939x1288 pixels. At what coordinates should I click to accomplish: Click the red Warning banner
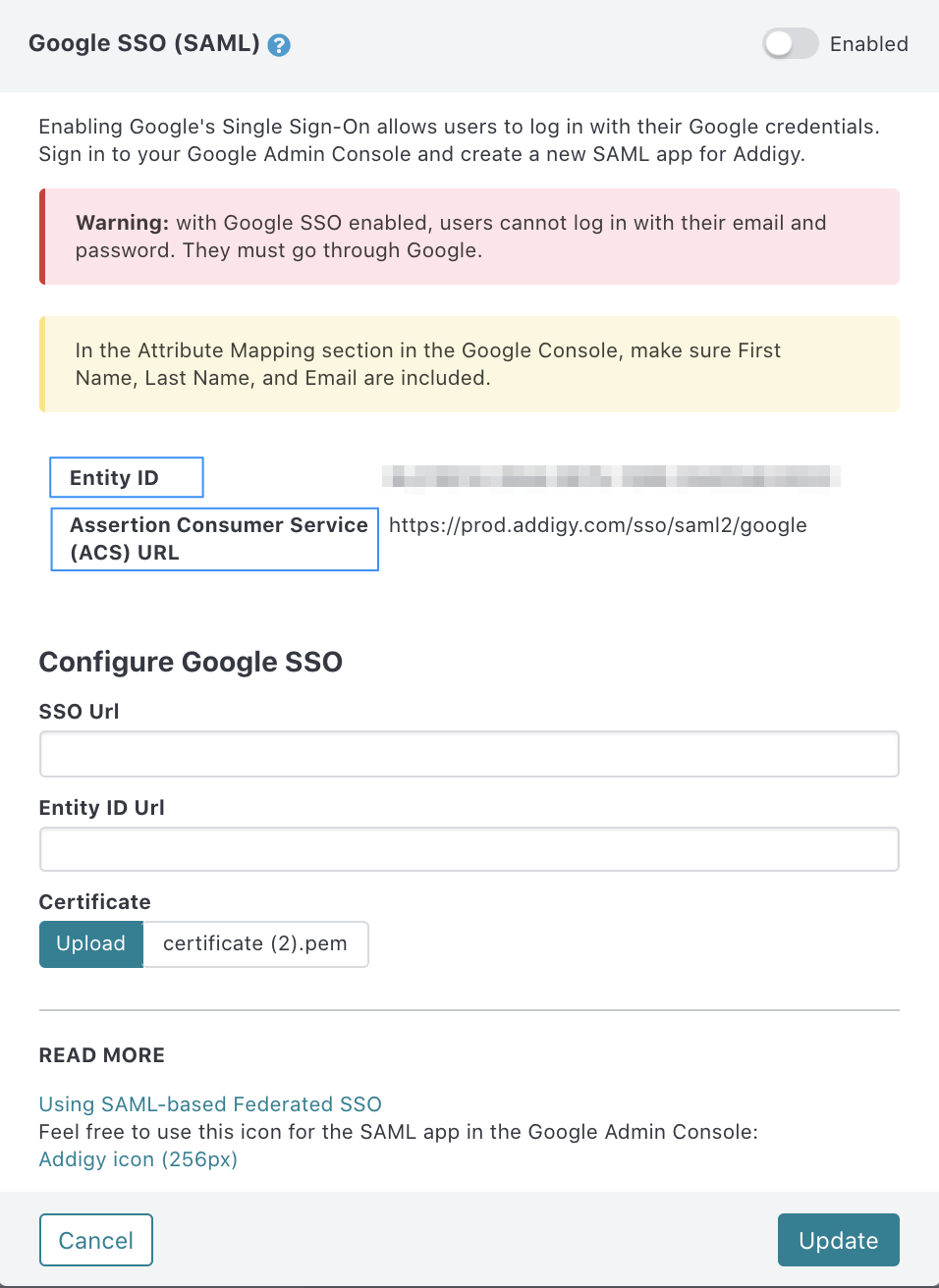tap(469, 237)
